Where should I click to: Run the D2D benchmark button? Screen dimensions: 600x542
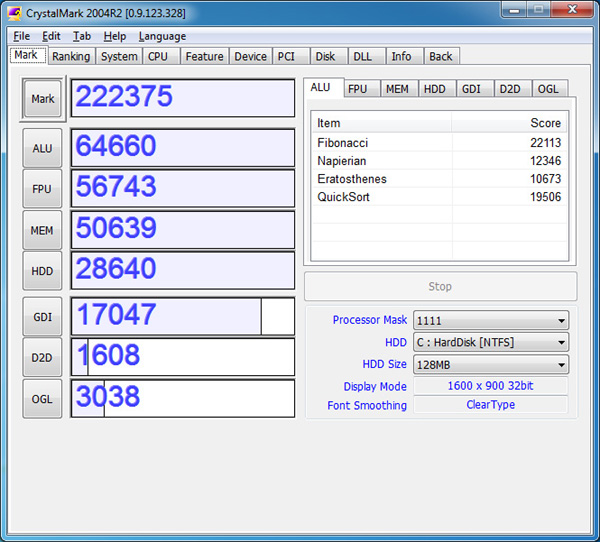(x=42, y=357)
